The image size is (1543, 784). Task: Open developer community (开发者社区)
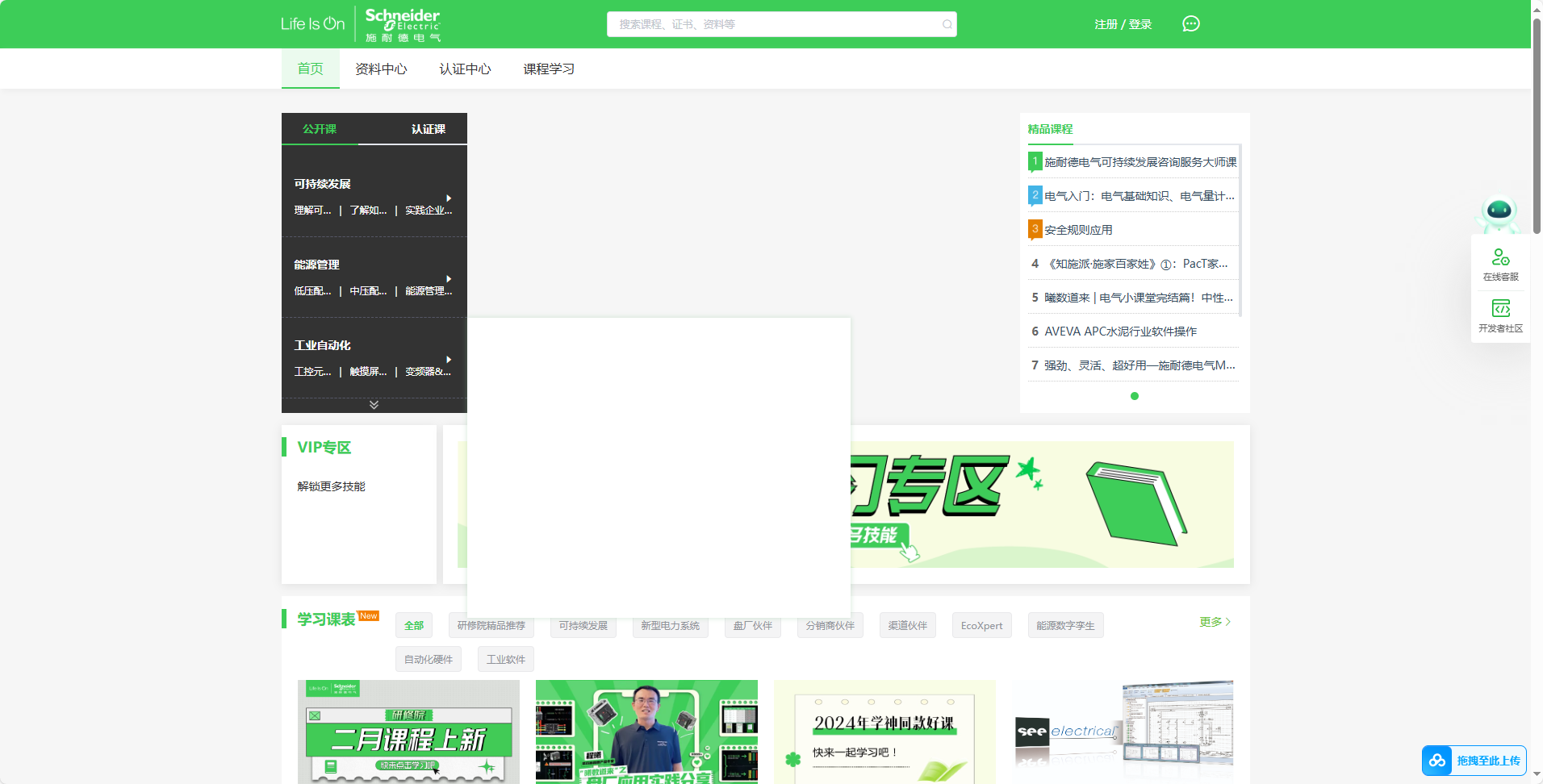click(x=1500, y=316)
